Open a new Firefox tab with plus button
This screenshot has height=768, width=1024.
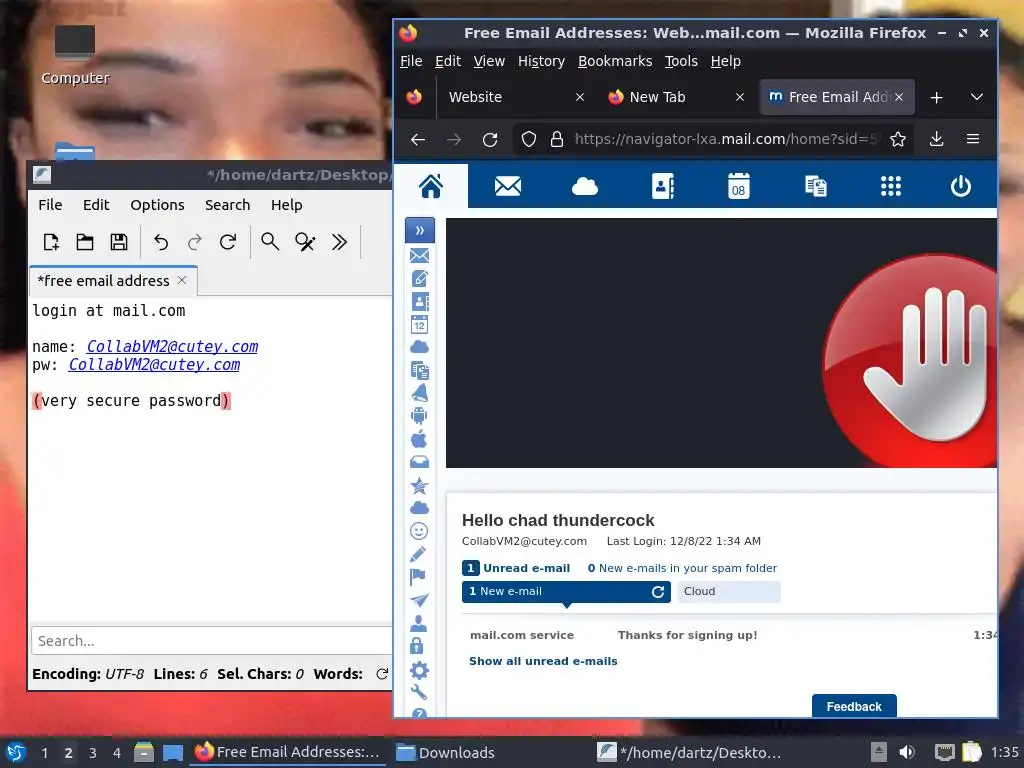[x=936, y=97]
